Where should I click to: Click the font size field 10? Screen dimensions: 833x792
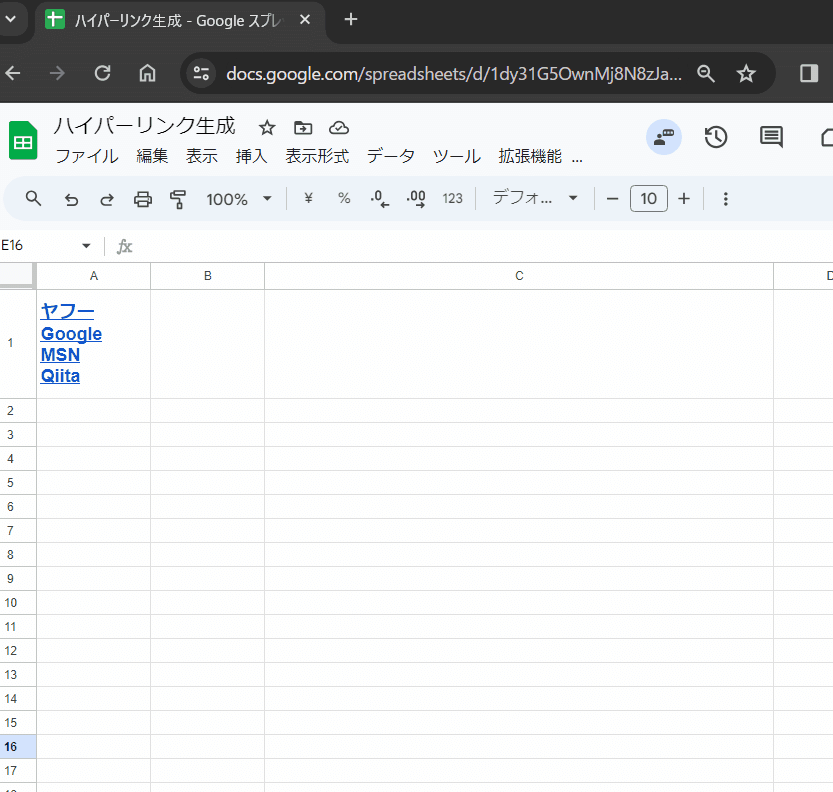click(649, 199)
